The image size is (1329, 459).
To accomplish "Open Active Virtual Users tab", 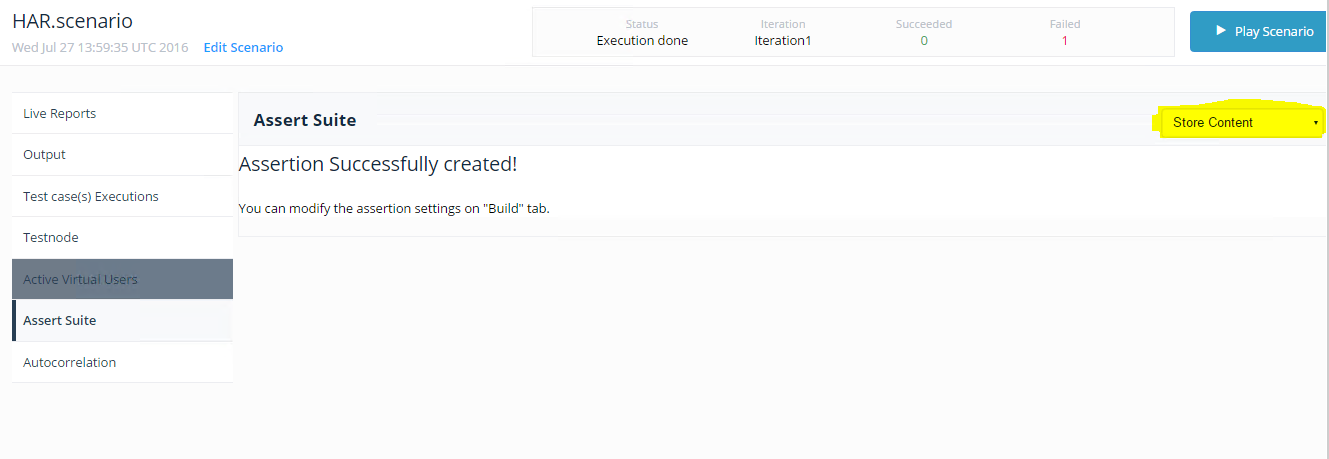I will [122, 279].
